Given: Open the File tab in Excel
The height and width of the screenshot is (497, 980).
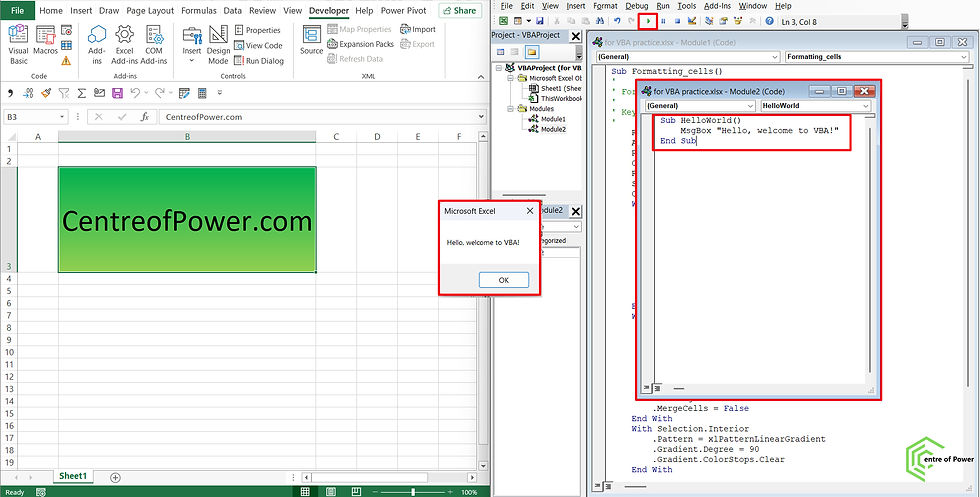Looking at the screenshot, I should pyautogui.click(x=18, y=11).
